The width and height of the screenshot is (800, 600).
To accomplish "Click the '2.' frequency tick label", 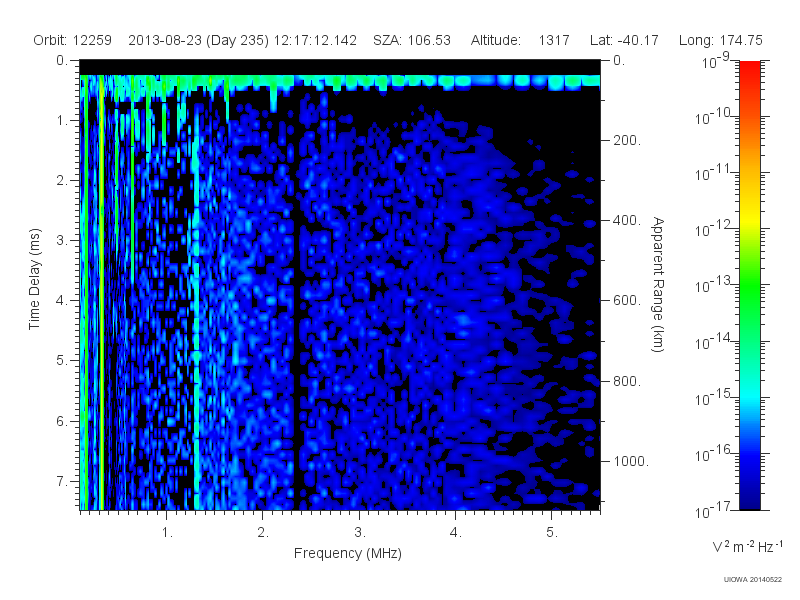I will [x=263, y=533].
